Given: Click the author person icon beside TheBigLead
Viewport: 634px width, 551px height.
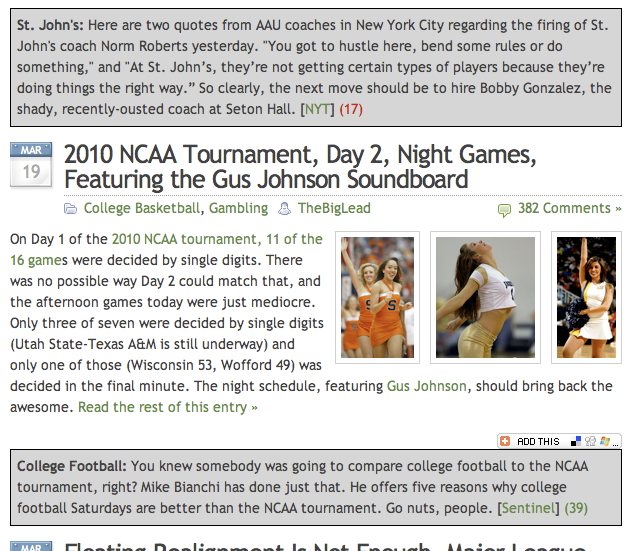Looking at the screenshot, I should point(285,209).
